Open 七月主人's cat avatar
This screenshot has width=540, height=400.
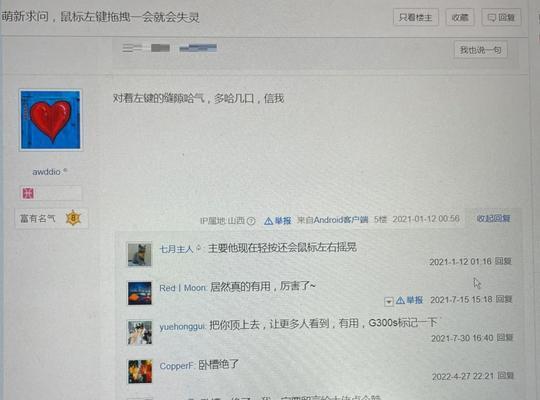(139, 255)
